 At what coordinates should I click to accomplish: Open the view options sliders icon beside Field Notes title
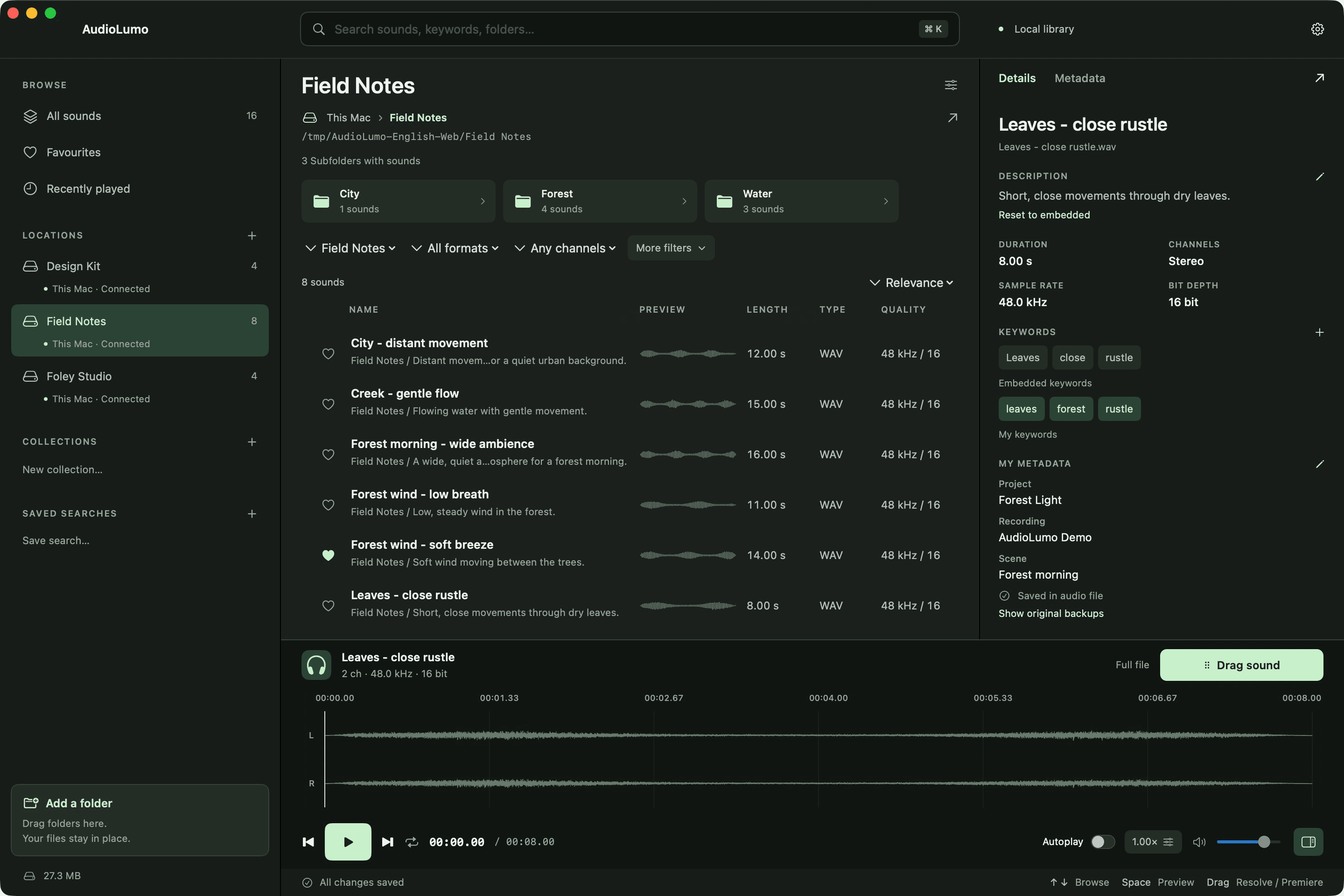coord(951,85)
